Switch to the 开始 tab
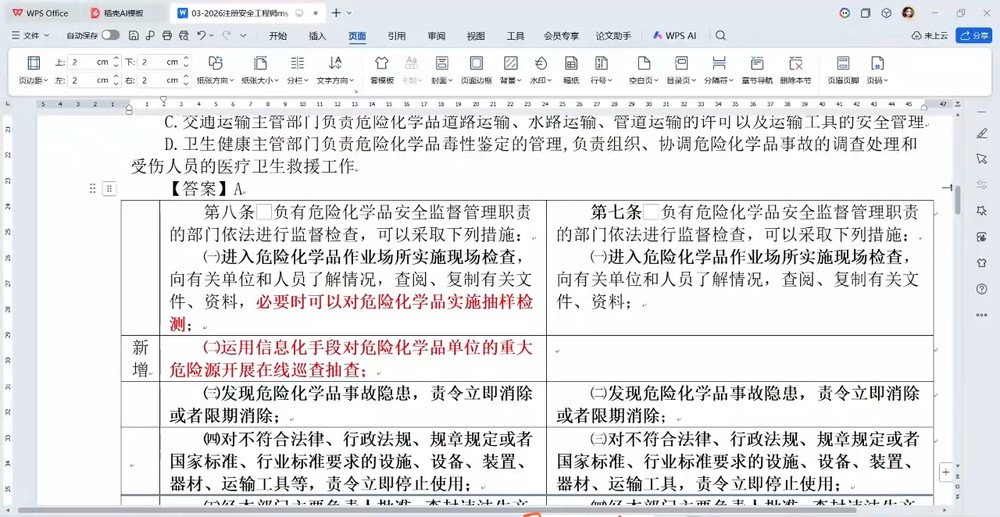 277,36
